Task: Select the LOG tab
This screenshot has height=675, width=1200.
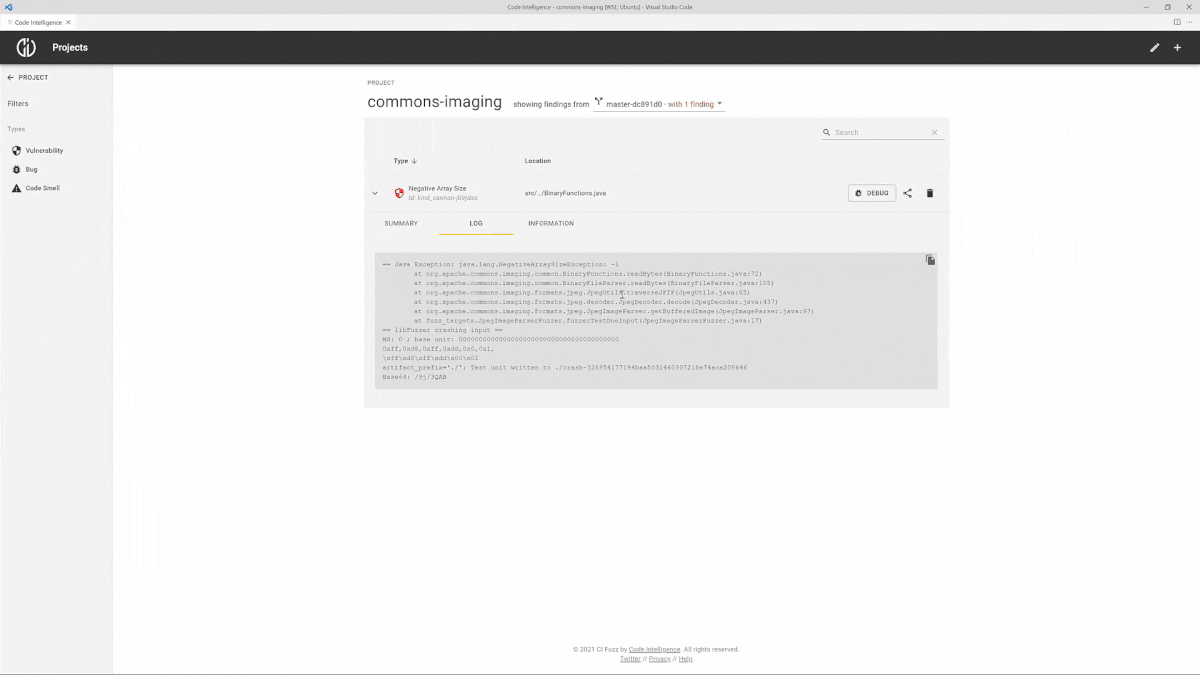Action: click(476, 223)
